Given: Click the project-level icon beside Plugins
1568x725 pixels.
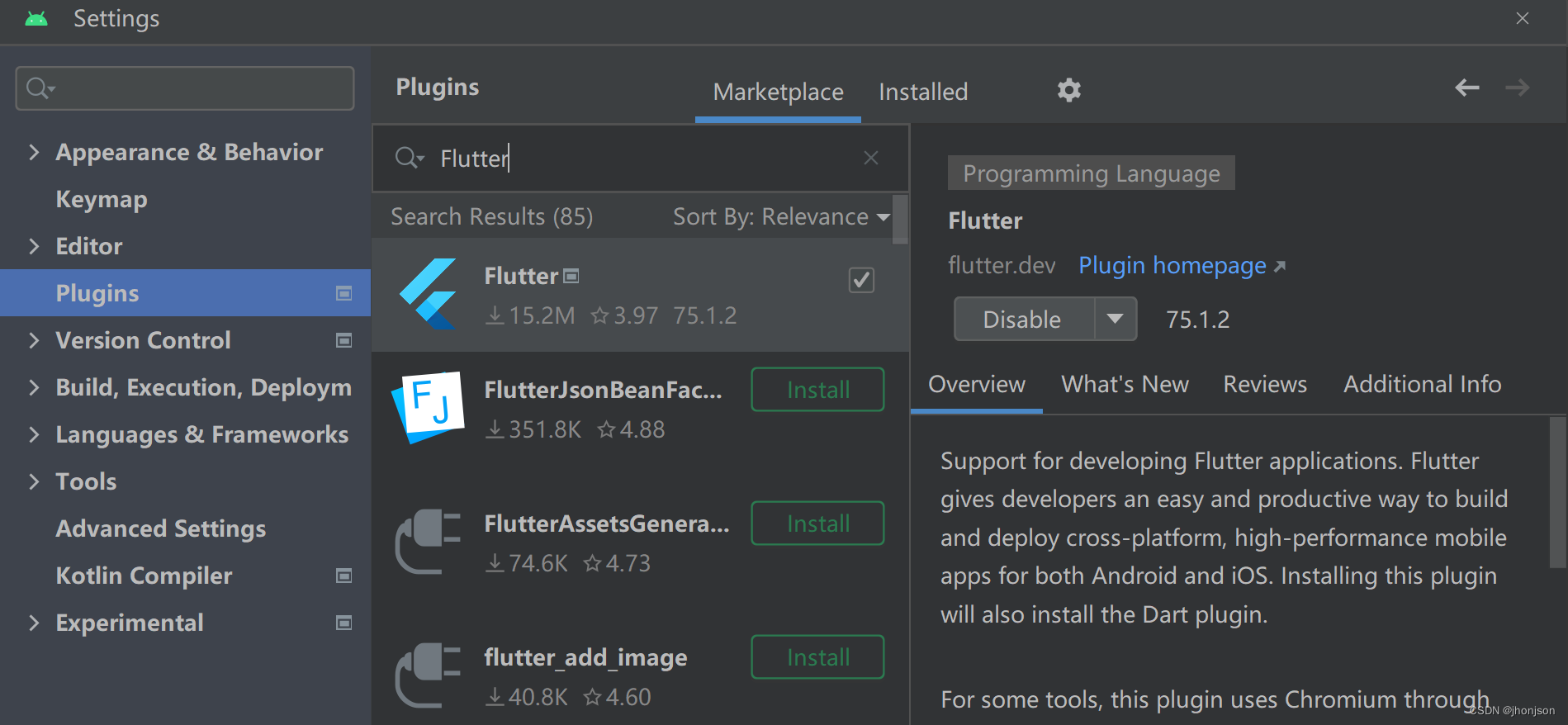Looking at the screenshot, I should click(344, 293).
